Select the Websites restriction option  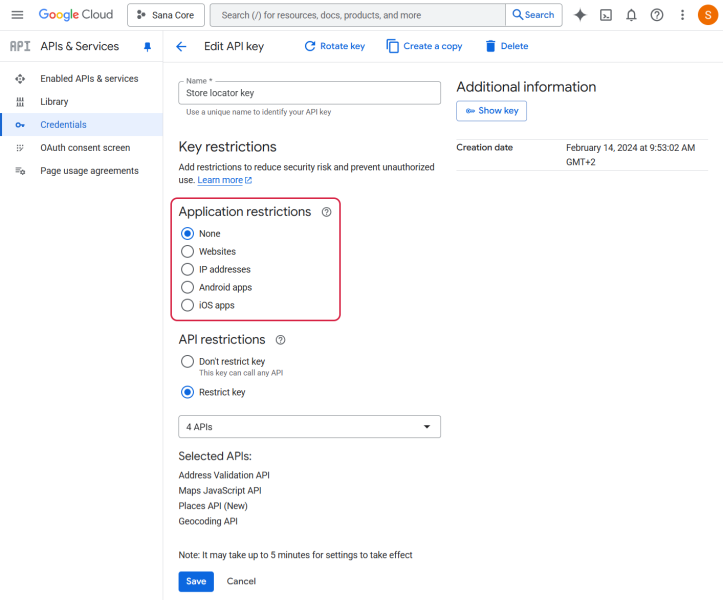point(187,252)
